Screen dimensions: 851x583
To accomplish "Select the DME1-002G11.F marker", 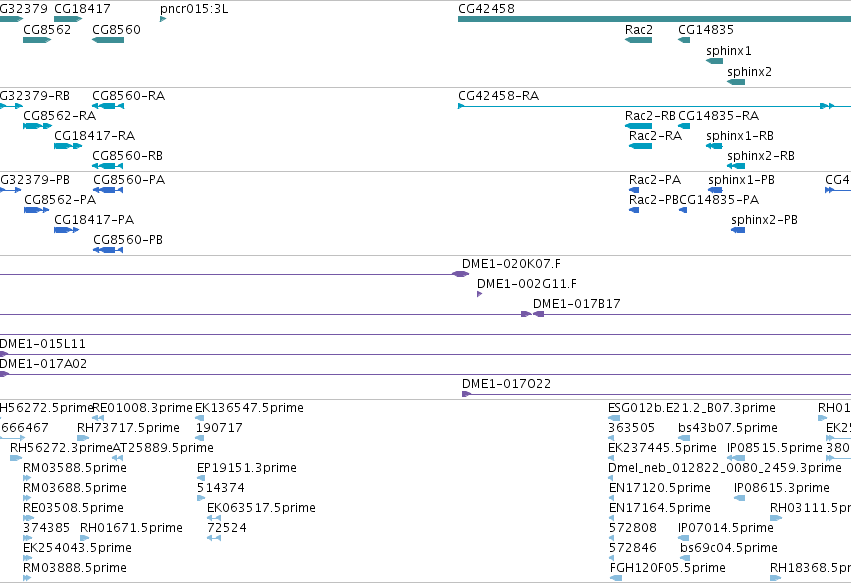I will pyautogui.click(x=480, y=294).
